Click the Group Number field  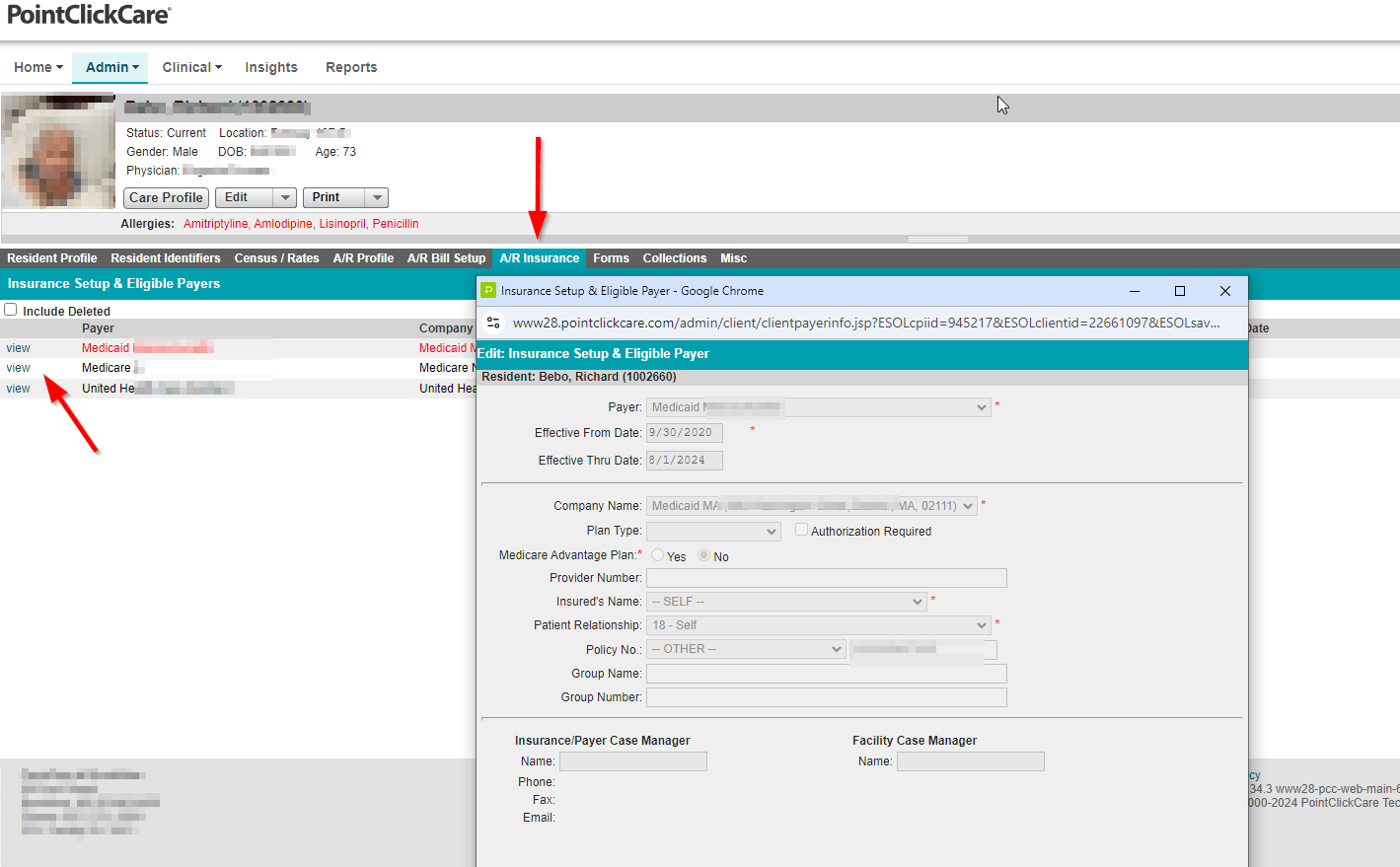(827, 697)
